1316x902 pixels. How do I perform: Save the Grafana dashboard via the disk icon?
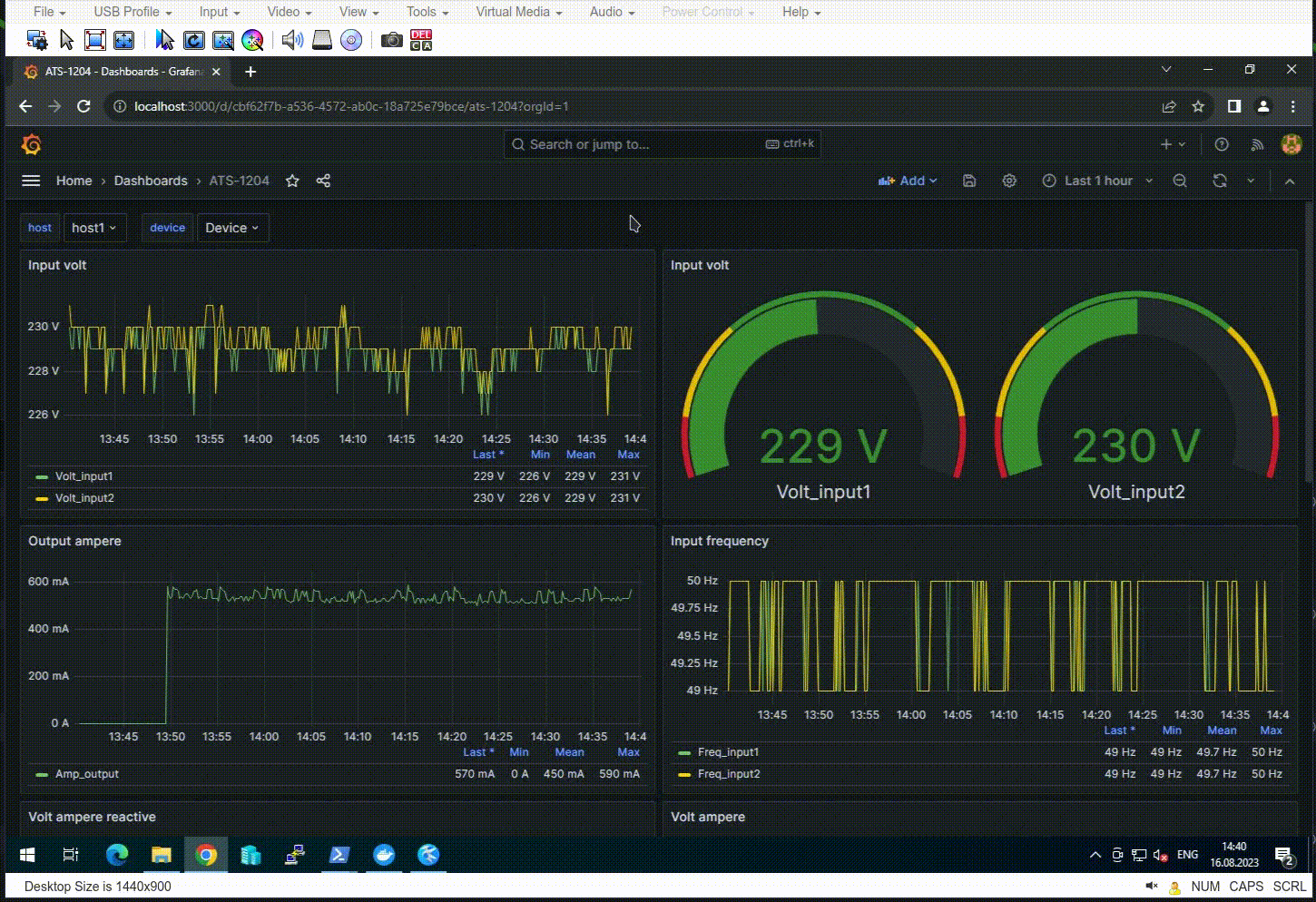969,181
